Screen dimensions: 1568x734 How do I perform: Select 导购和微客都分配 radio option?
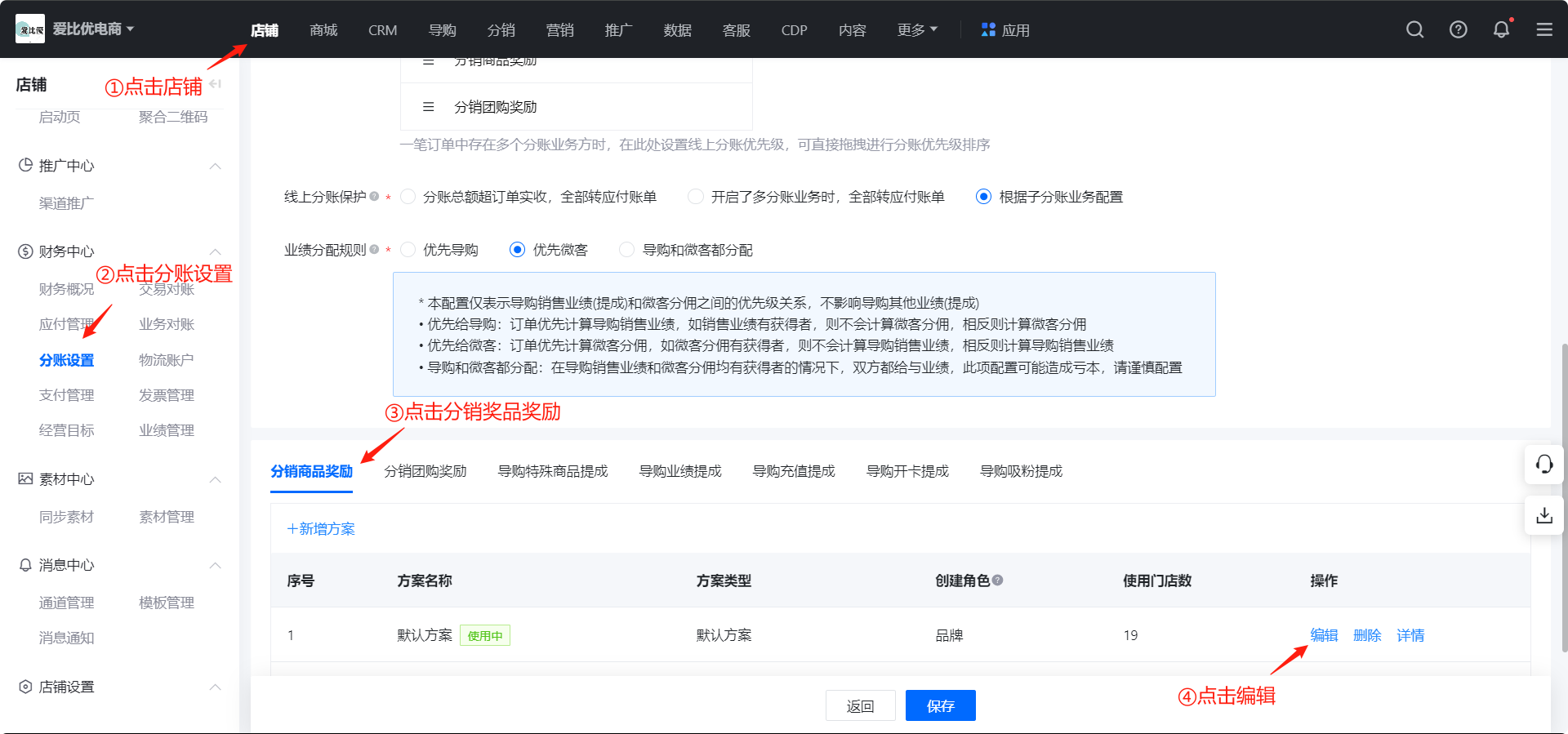[627, 250]
